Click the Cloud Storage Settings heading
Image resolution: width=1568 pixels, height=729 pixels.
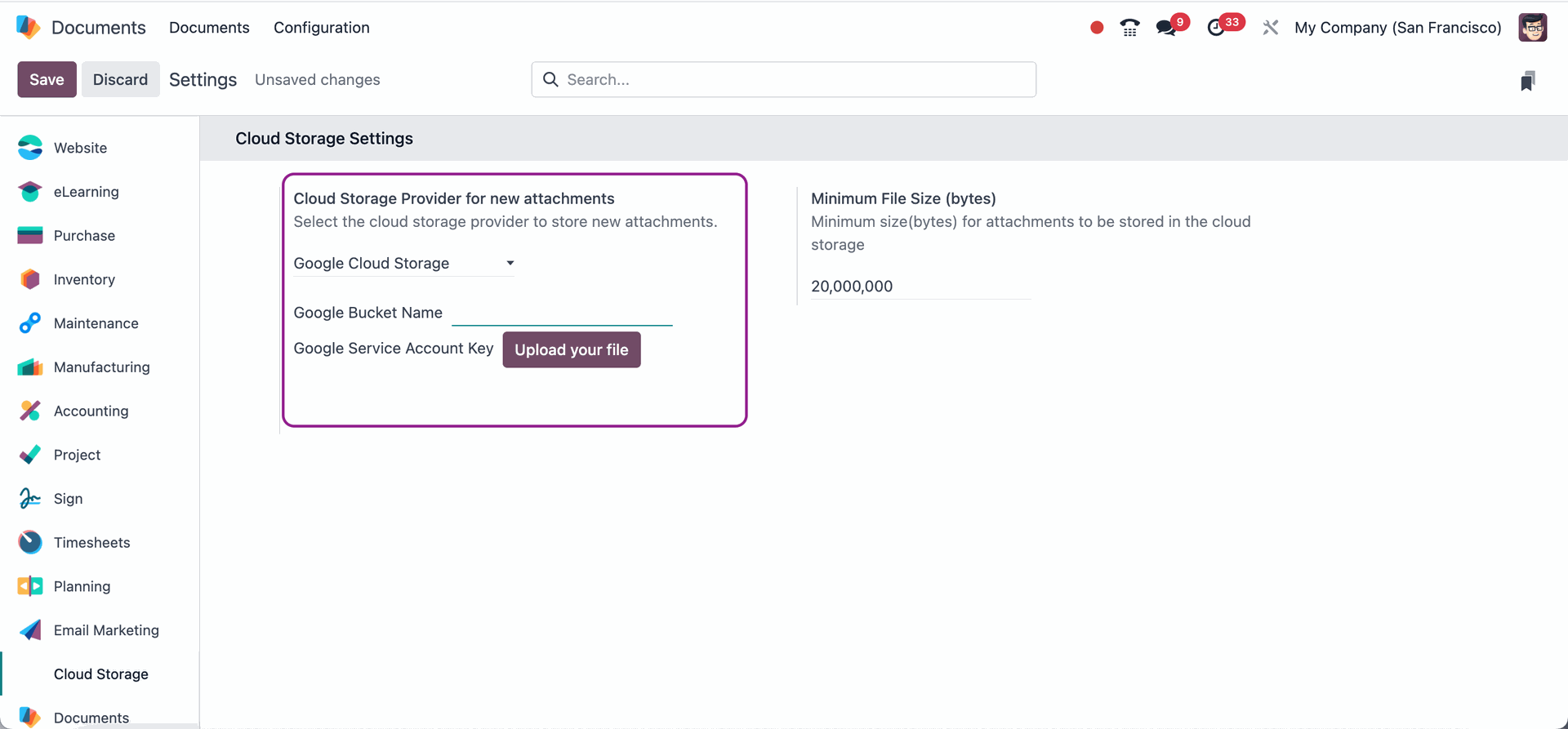click(324, 139)
